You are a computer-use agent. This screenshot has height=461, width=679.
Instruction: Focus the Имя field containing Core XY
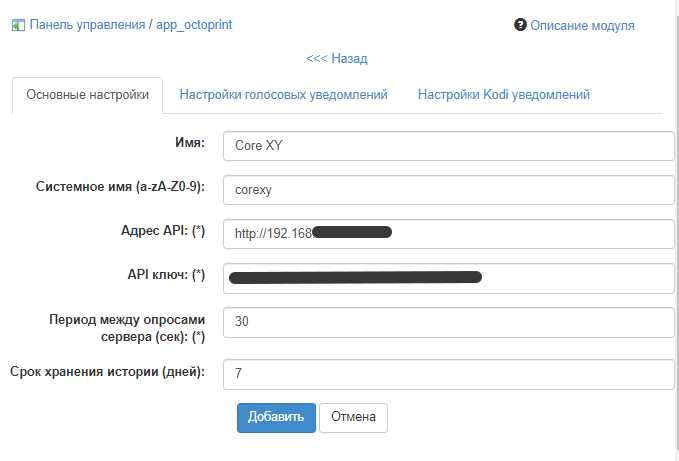click(x=448, y=145)
